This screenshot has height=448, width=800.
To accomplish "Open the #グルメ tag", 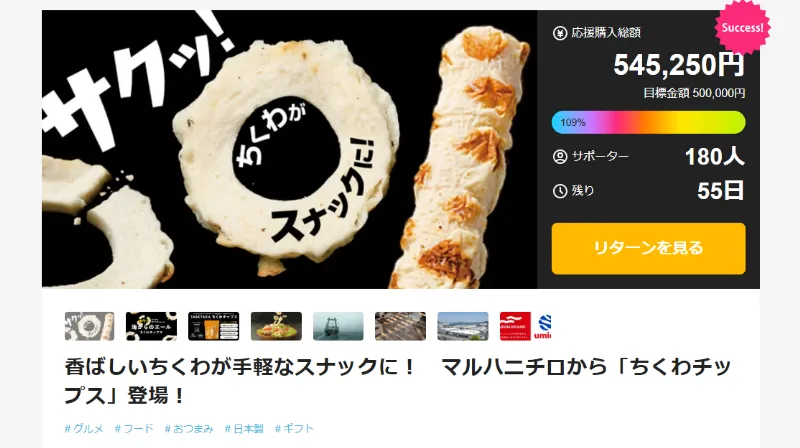I will click(x=84, y=429).
